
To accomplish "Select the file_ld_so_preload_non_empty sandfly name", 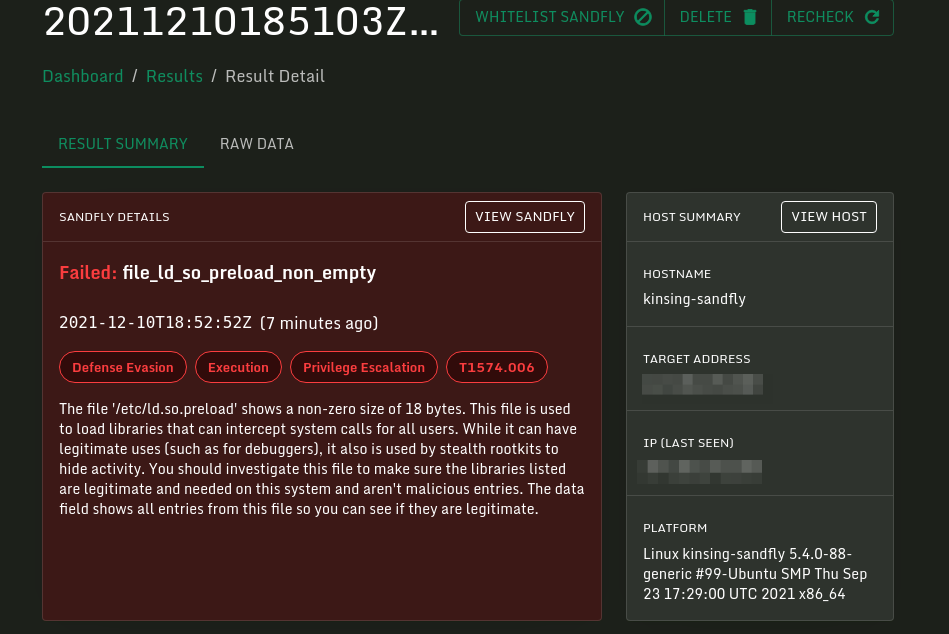I will [249, 273].
